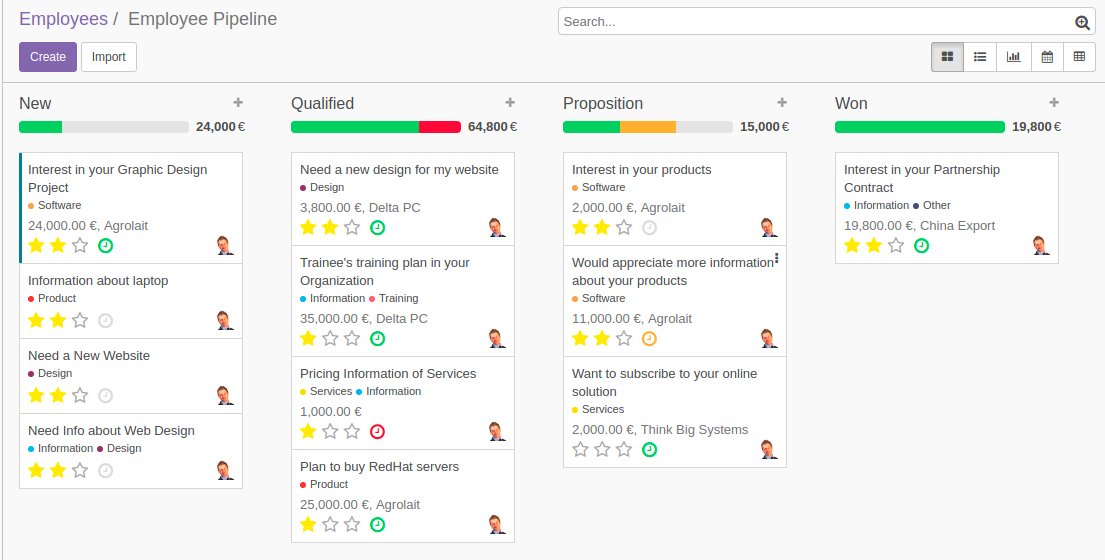The height and width of the screenshot is (560, 1105).
Task: Set third star on Information about laptop
Action: 80,320
